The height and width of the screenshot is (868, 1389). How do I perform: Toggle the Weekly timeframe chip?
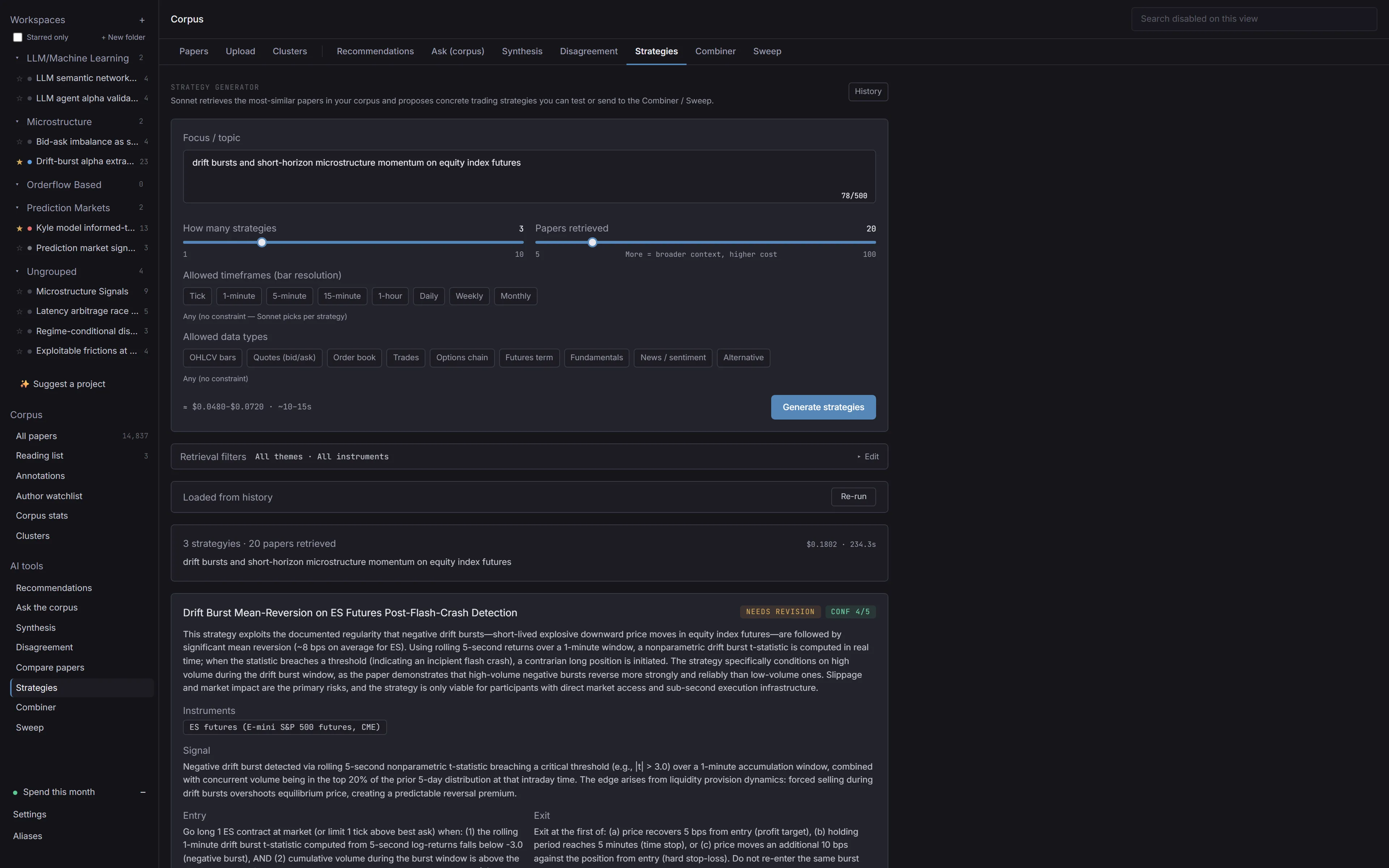[469, 296]
